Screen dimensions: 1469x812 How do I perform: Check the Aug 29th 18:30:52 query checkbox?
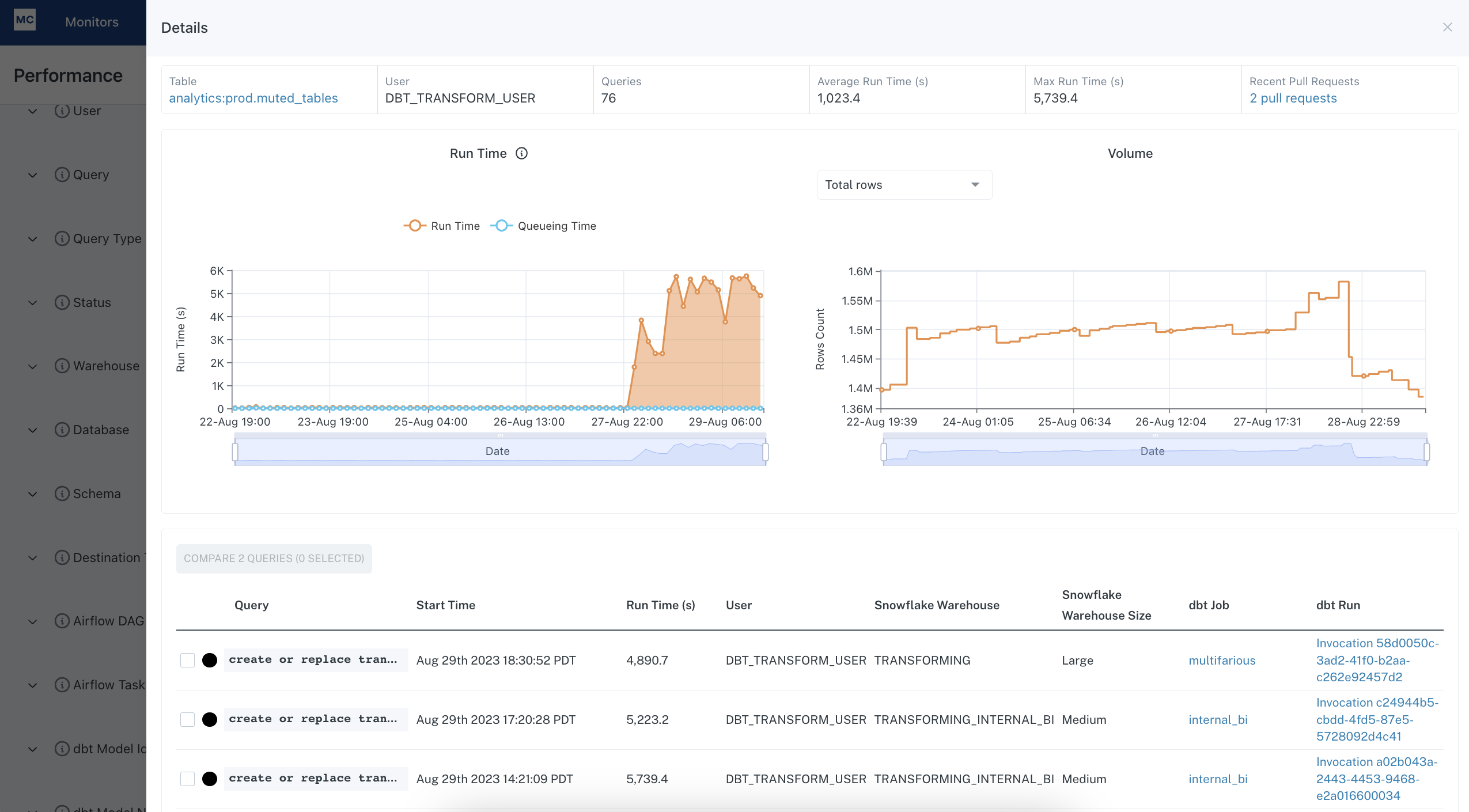click(187, 660)
